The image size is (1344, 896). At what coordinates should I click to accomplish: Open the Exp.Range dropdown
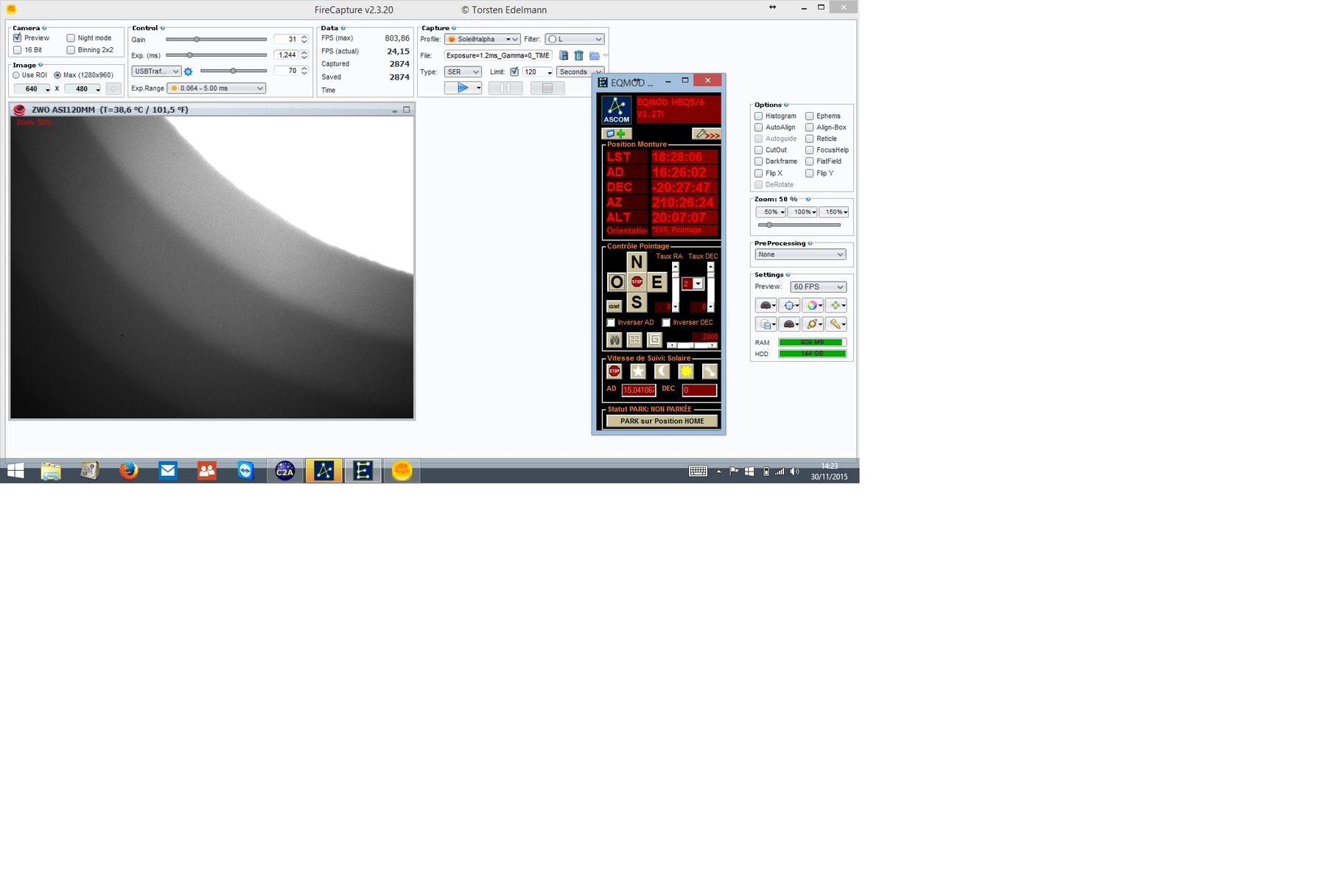pyautogui.click(x=217, y=88)
